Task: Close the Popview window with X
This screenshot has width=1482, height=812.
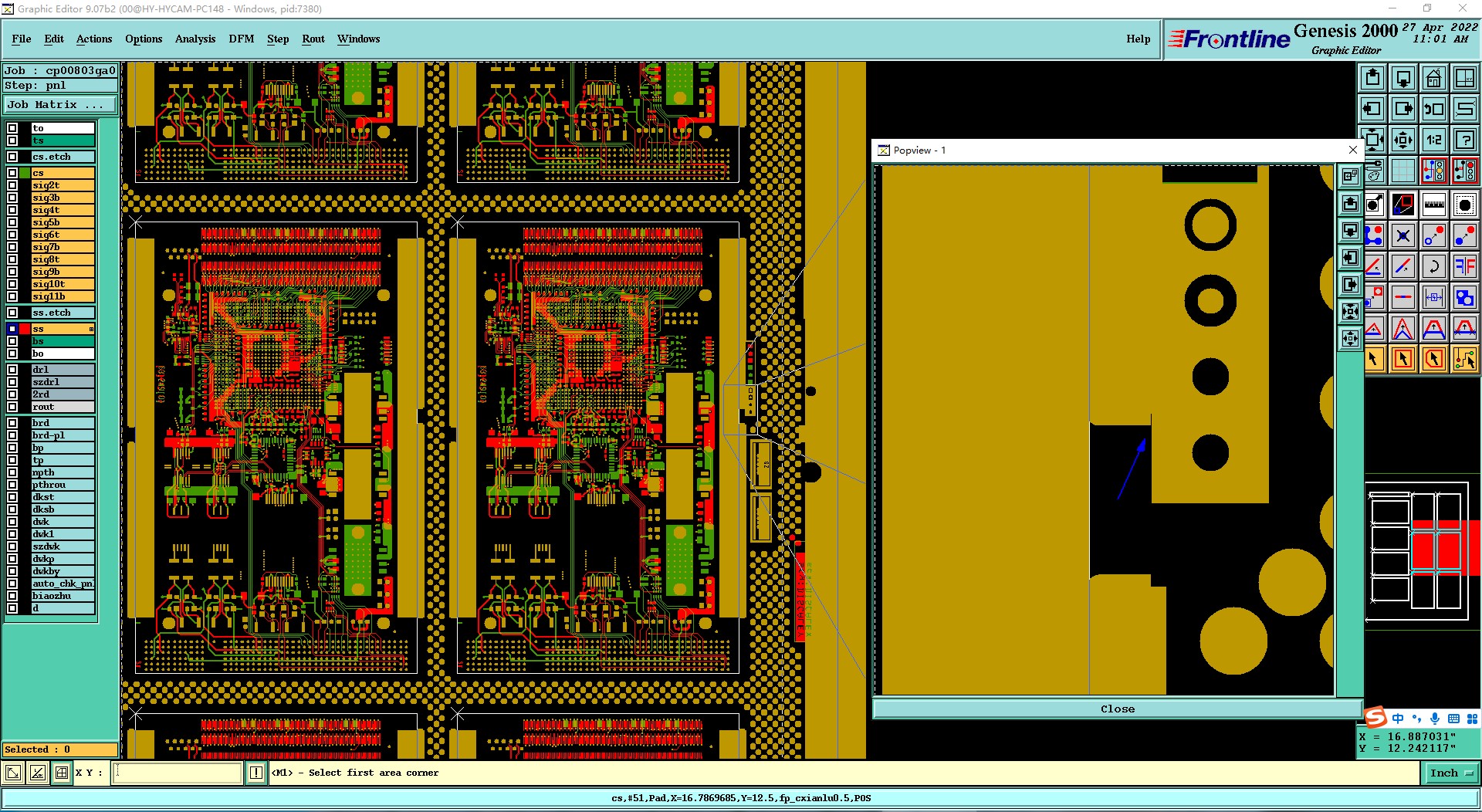Action: 1352,150
